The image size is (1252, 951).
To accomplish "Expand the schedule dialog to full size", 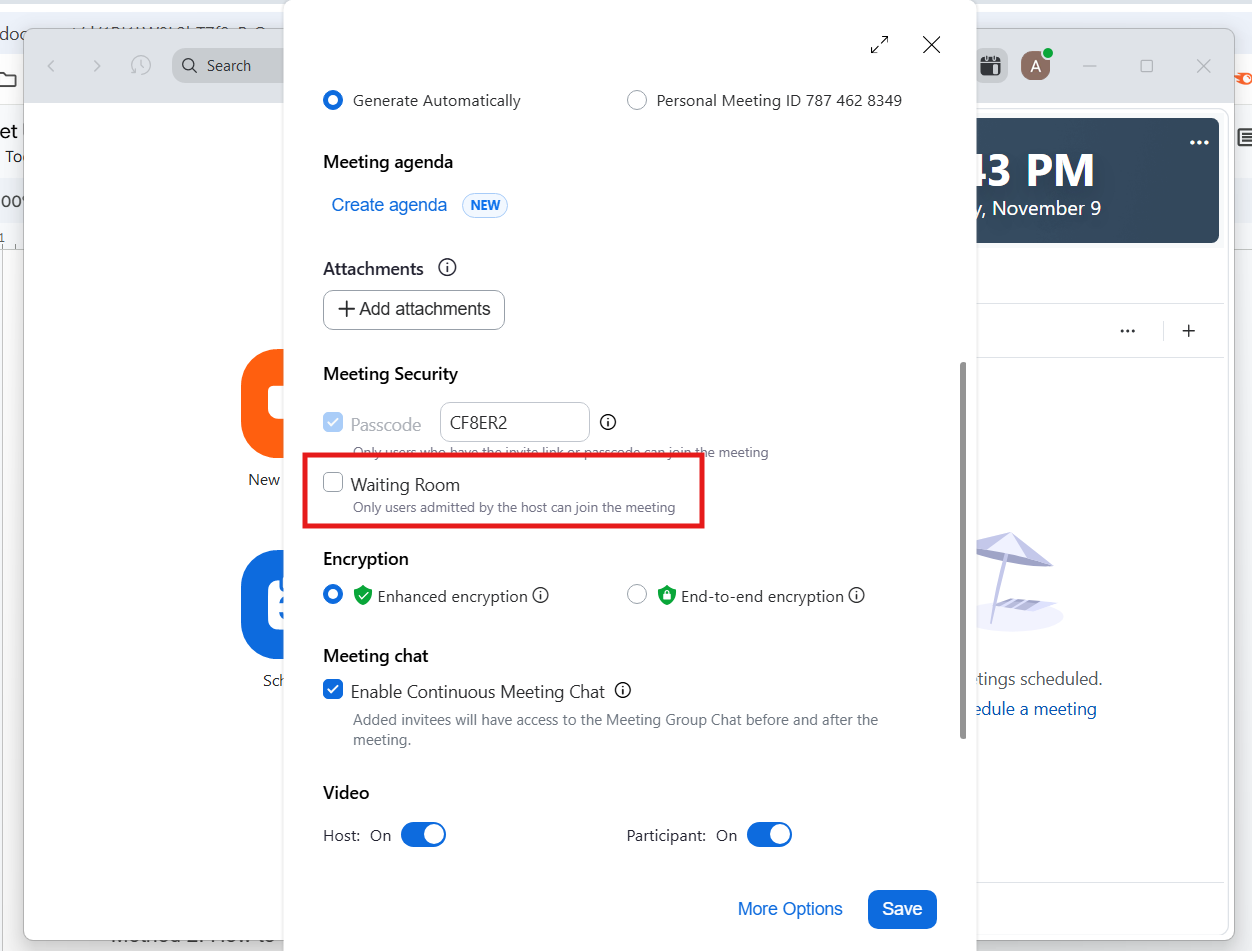I will point(879,45).
